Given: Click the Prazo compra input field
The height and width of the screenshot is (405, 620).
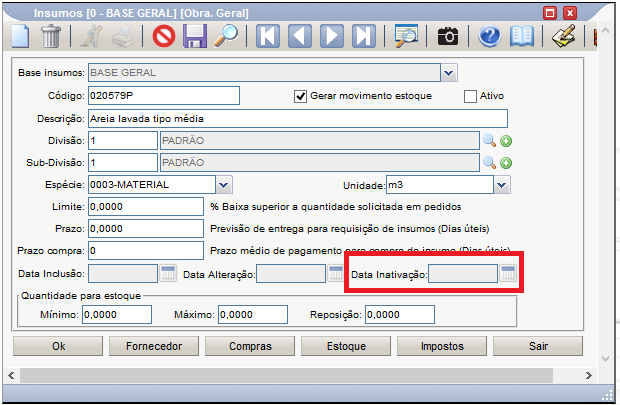Looking at the screenshot, I should (x=146, y=251).
